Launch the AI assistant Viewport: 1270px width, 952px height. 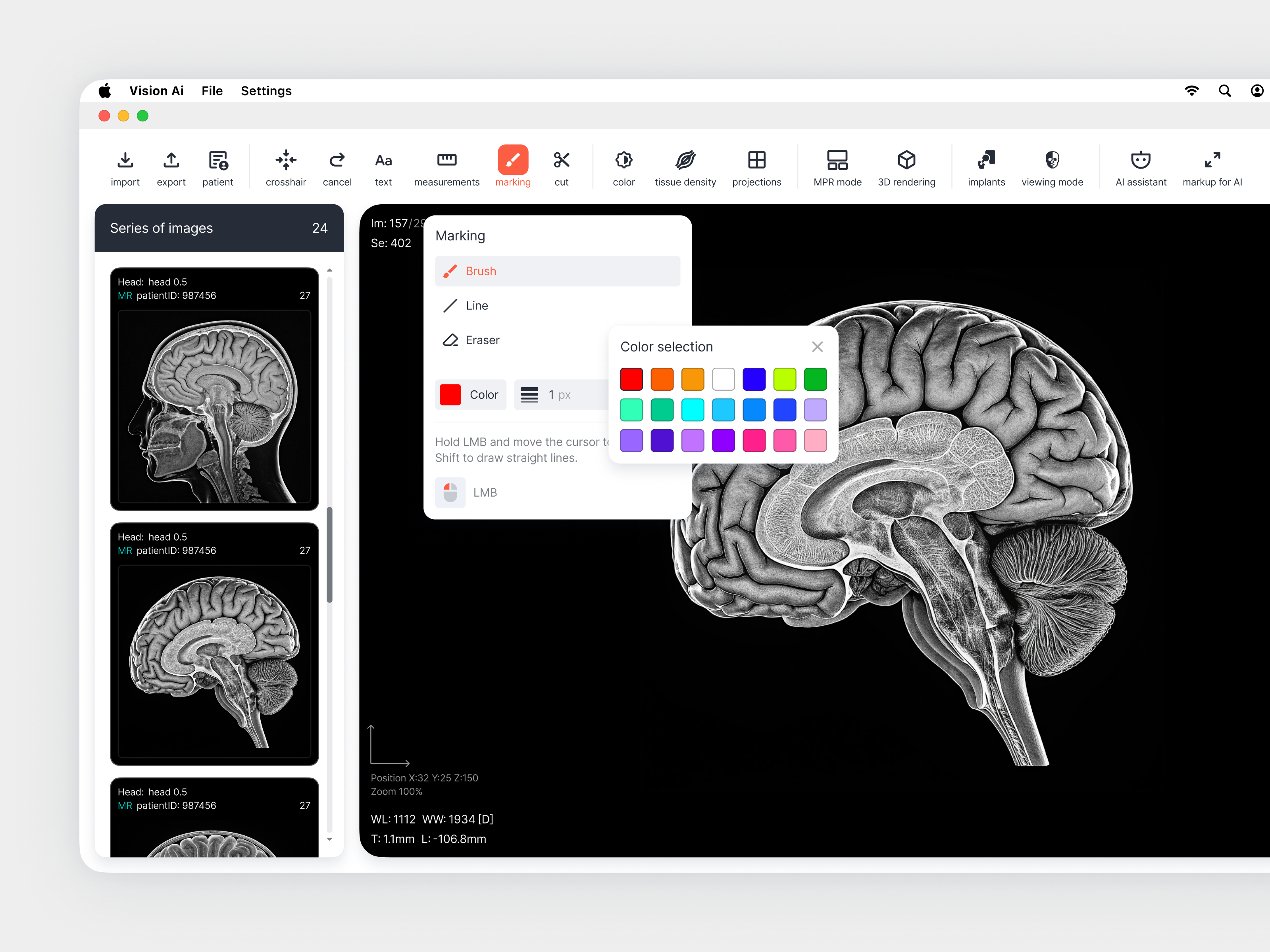coord(1140,167)
